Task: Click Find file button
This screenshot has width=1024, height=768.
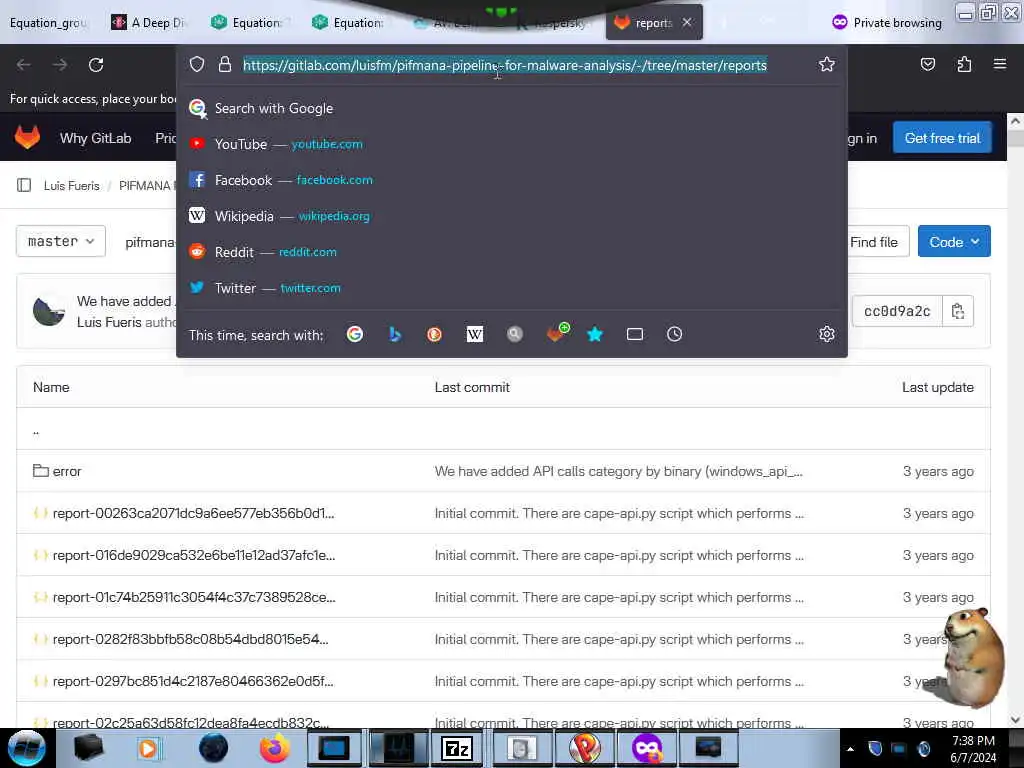Action: click(x=874, y=242)
